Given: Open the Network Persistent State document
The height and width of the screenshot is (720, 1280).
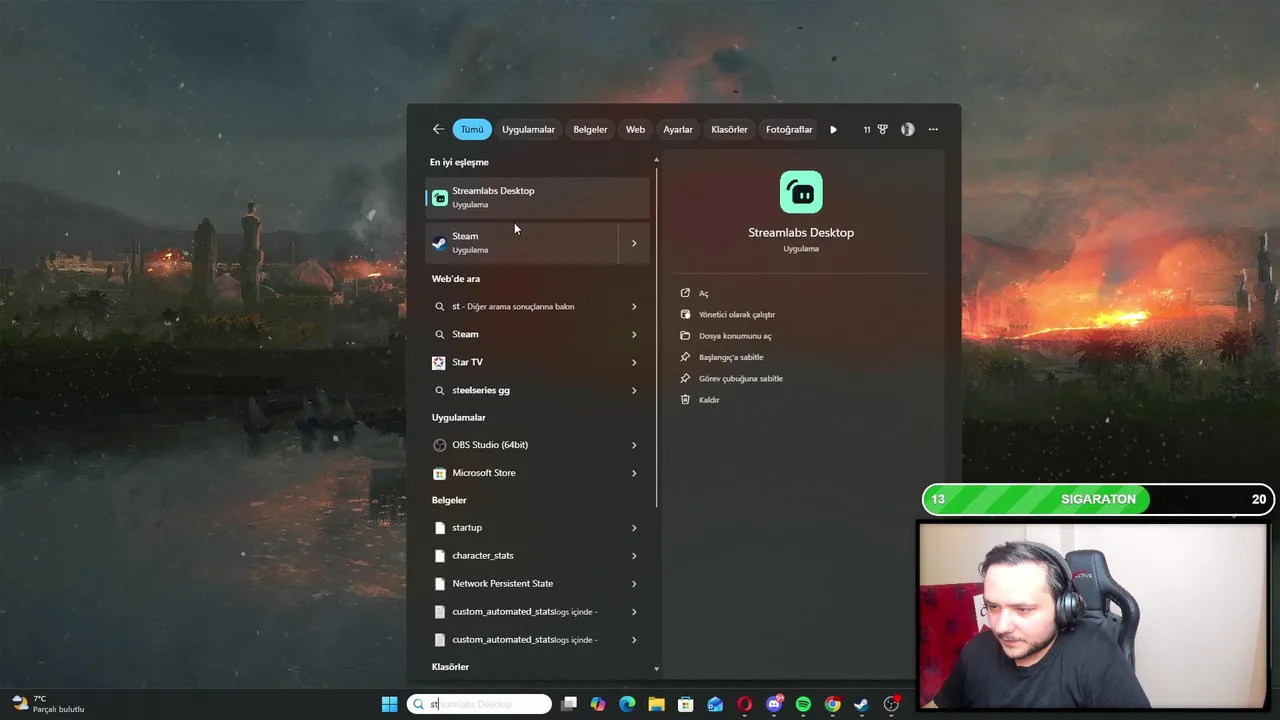Looking at the screenshot, I should 538,583.
